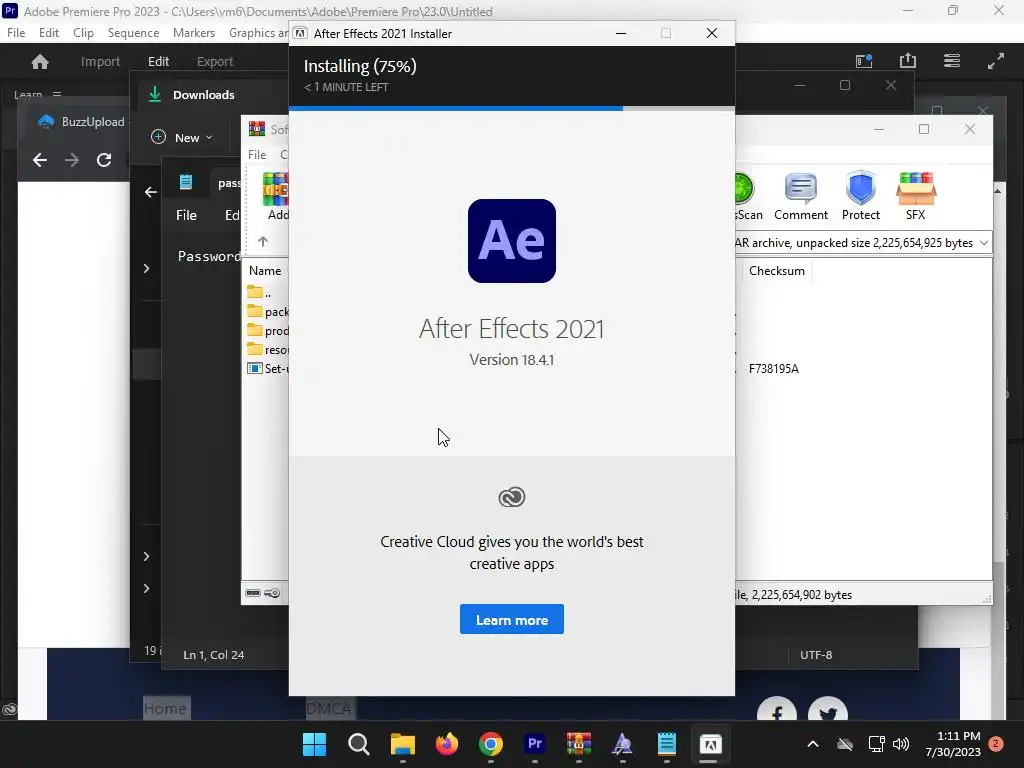The height and width of the screenshot is (768, 1024).
Task: Open Premiere Pro Sequence menu
Action: [133, 33]
